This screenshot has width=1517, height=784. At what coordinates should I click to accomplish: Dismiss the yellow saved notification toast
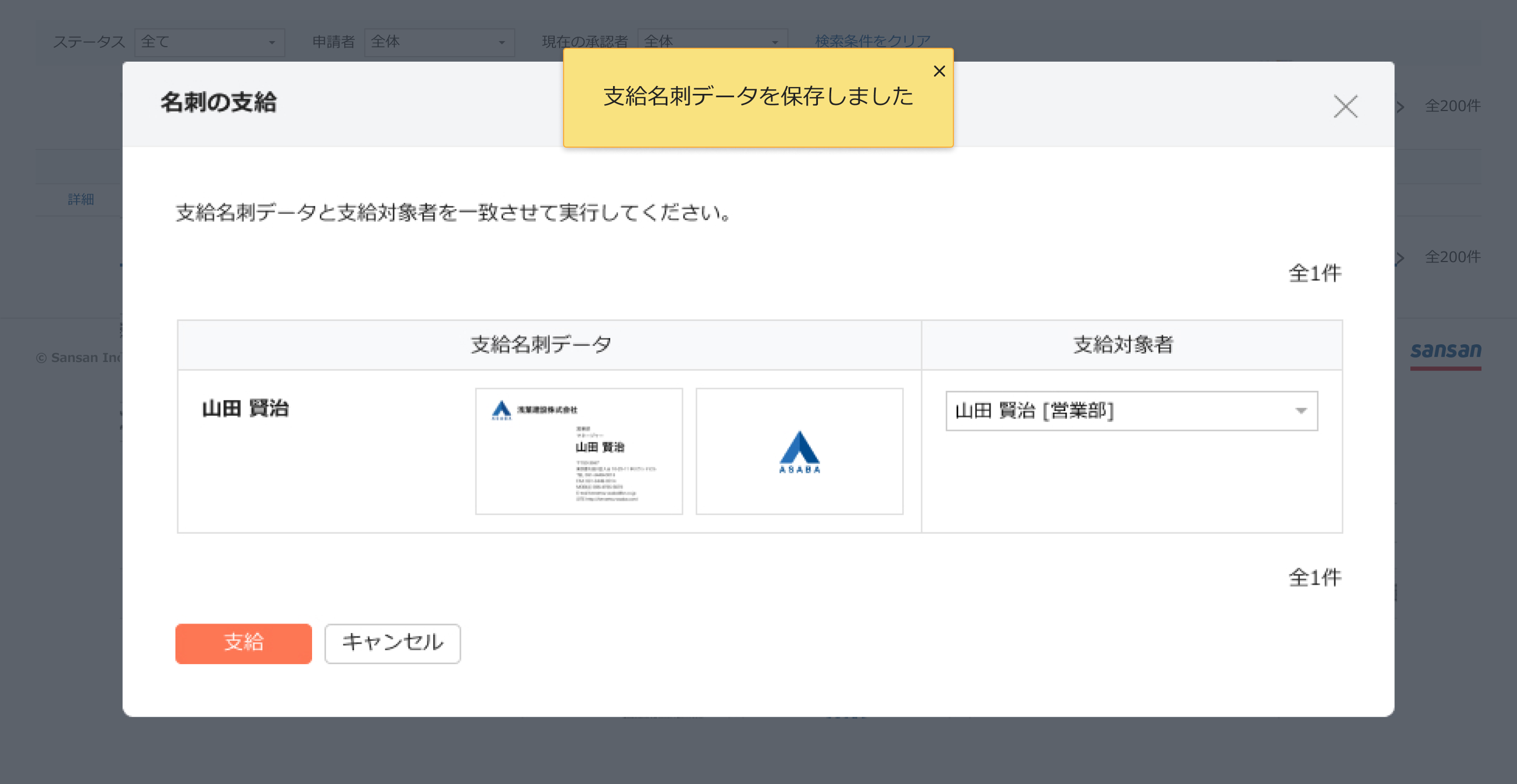pyautogui.click(x=939, y=71)
